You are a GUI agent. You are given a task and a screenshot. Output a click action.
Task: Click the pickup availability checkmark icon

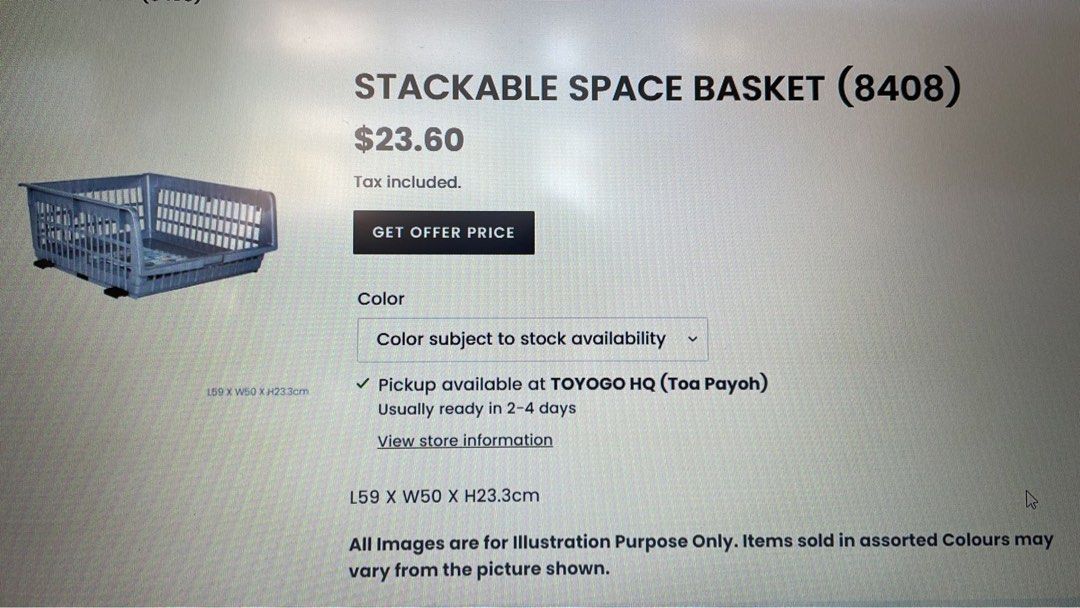[361, 382]
